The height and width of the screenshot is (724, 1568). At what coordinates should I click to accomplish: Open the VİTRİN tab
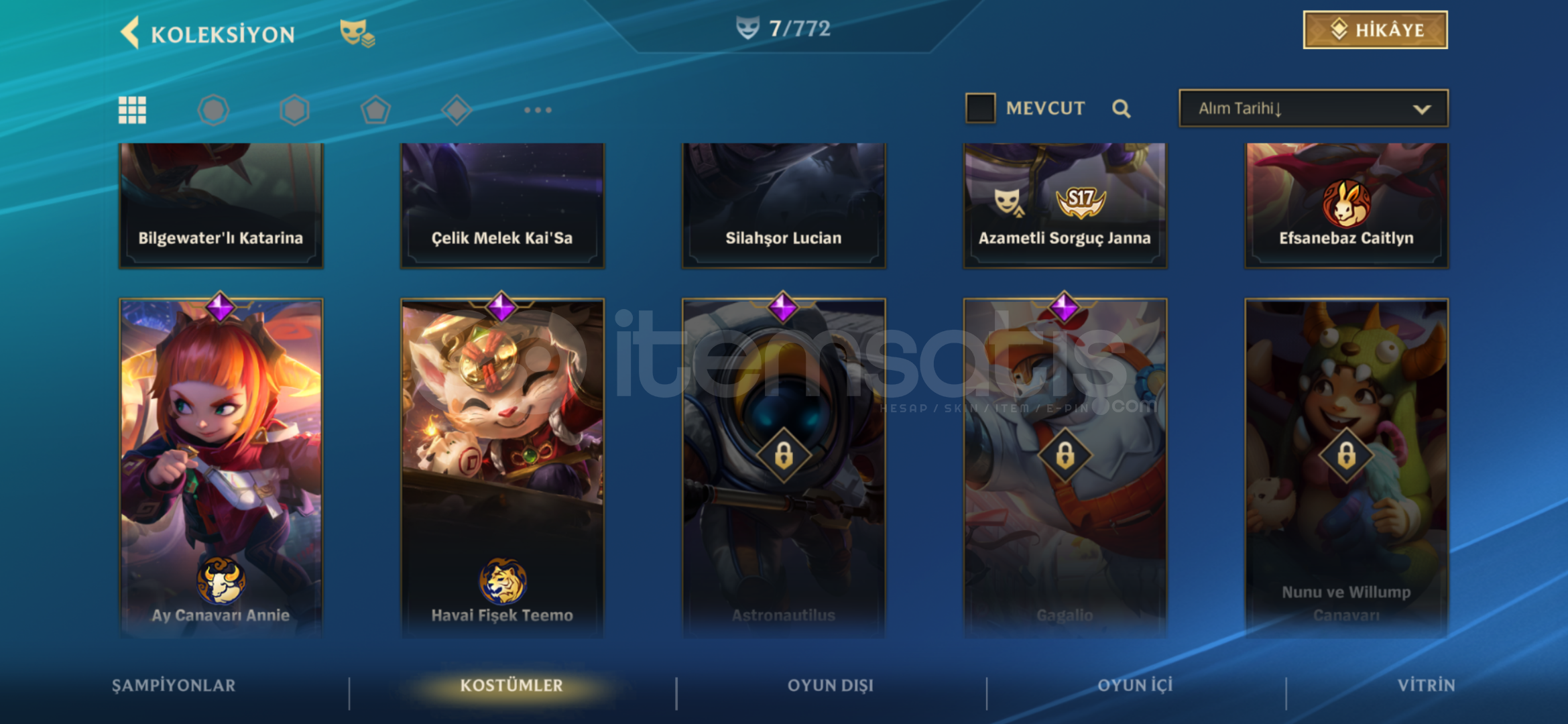click(x=1426, y=685)
